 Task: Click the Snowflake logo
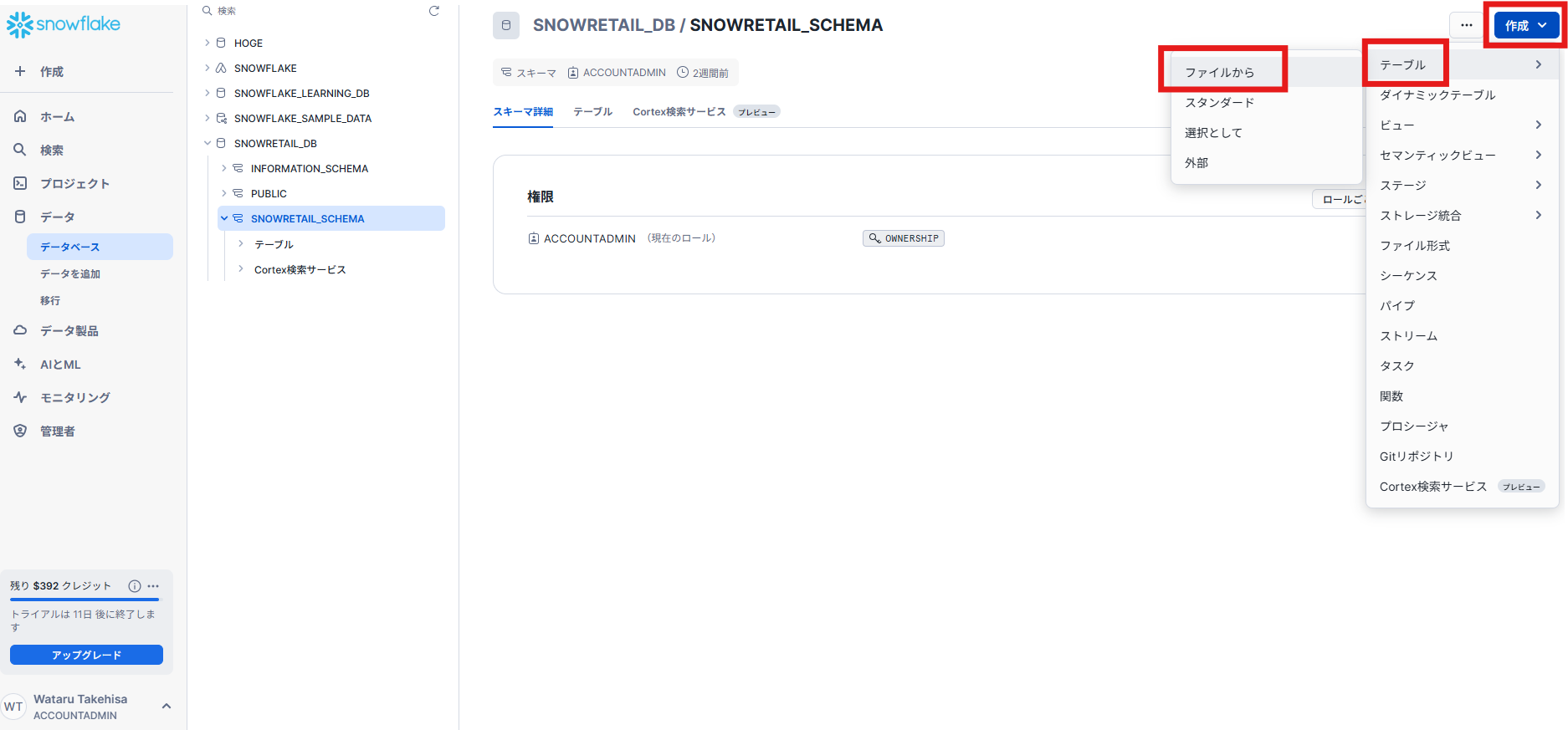[64, 25]
